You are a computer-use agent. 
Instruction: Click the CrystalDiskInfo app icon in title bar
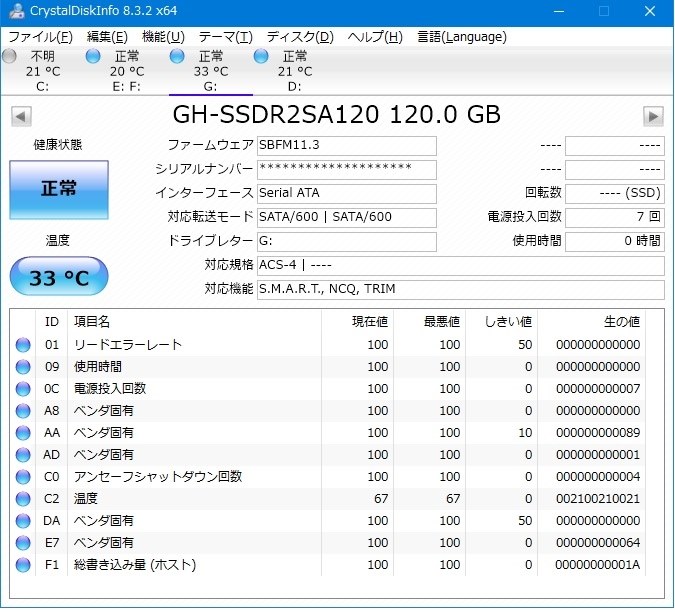(x=17, y=11)
